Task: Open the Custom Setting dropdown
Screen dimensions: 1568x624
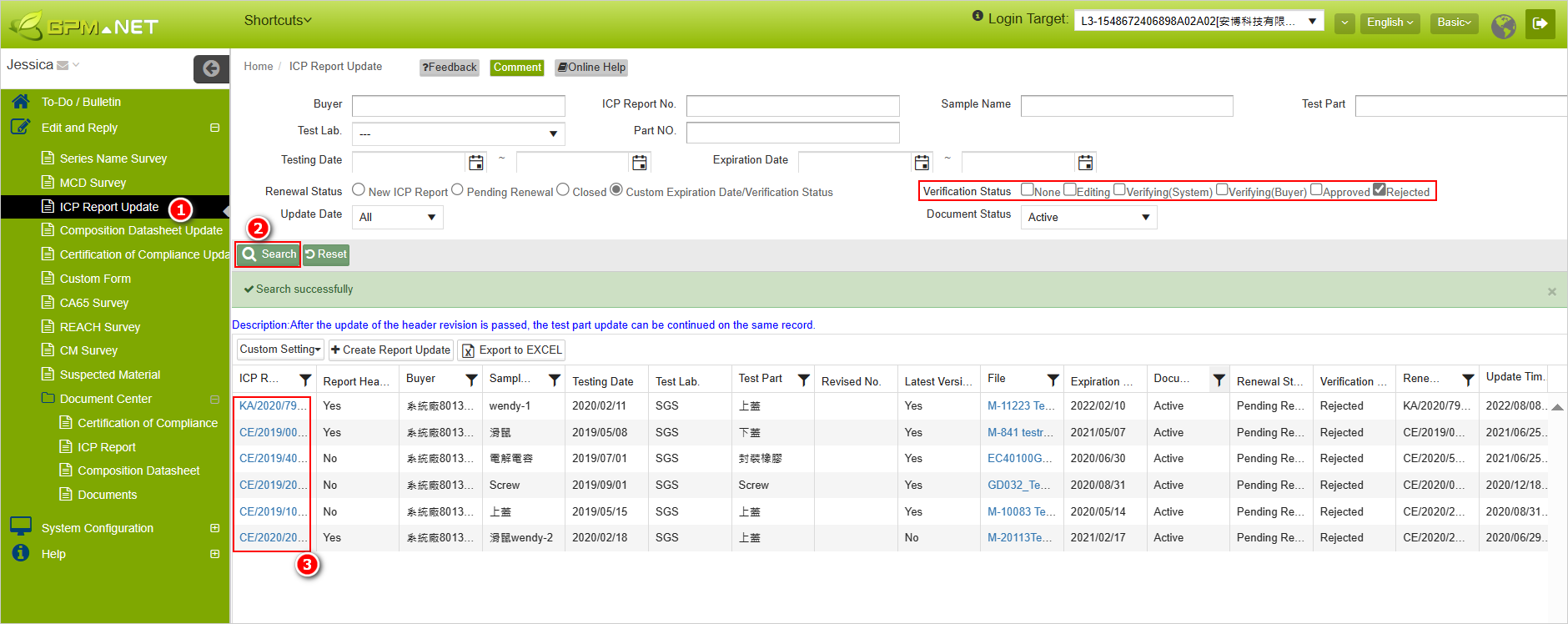Action: click(x=280, y=350)
